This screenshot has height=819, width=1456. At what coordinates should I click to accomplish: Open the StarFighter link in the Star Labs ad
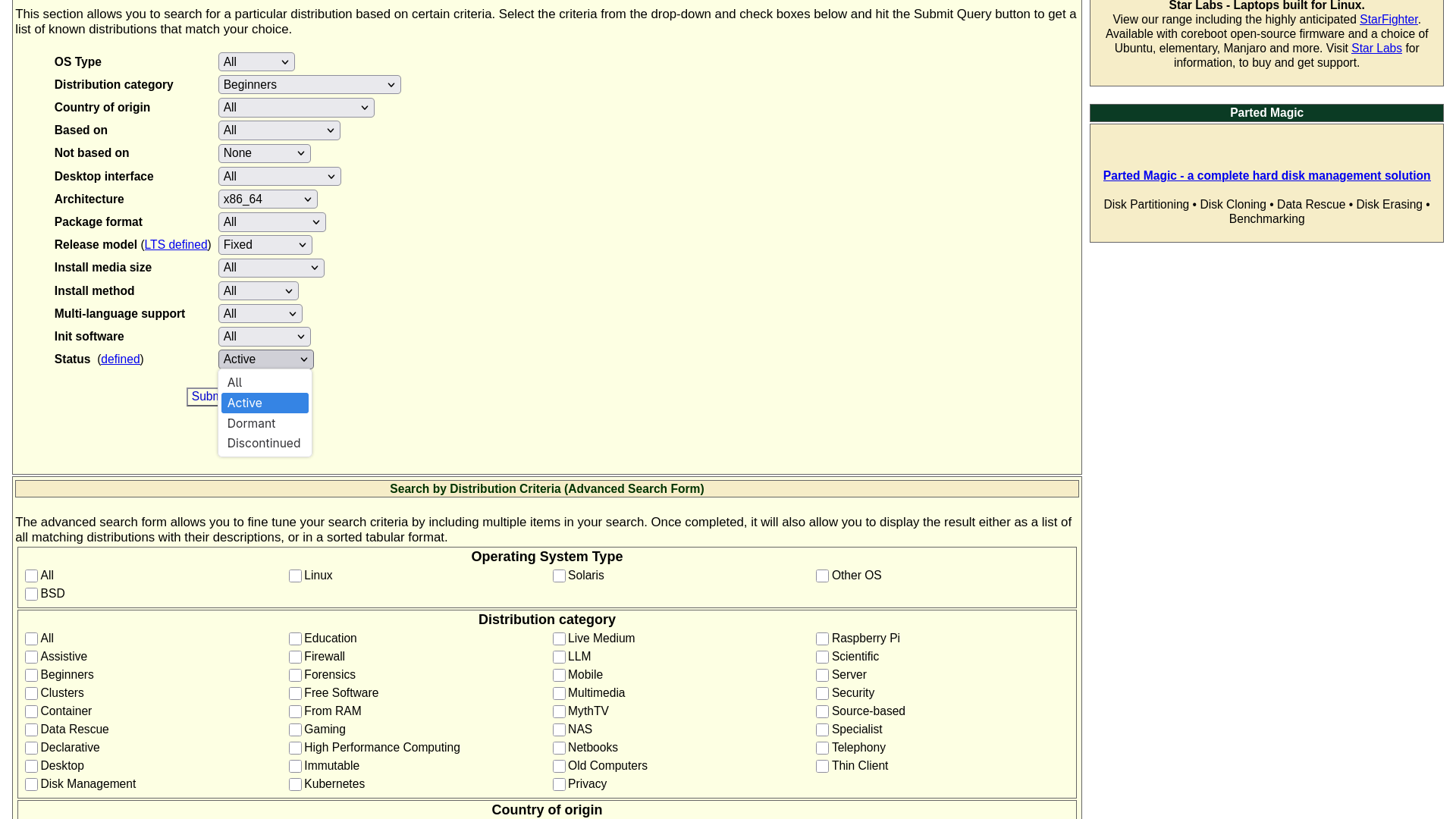(x=1388, y=19)
